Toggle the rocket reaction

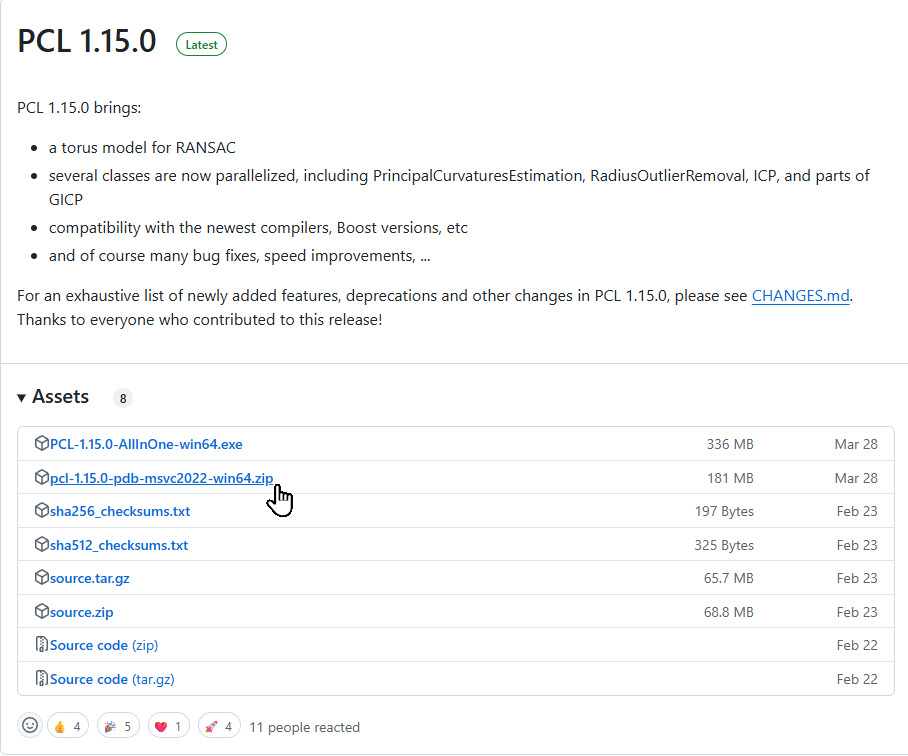(218, 725)
